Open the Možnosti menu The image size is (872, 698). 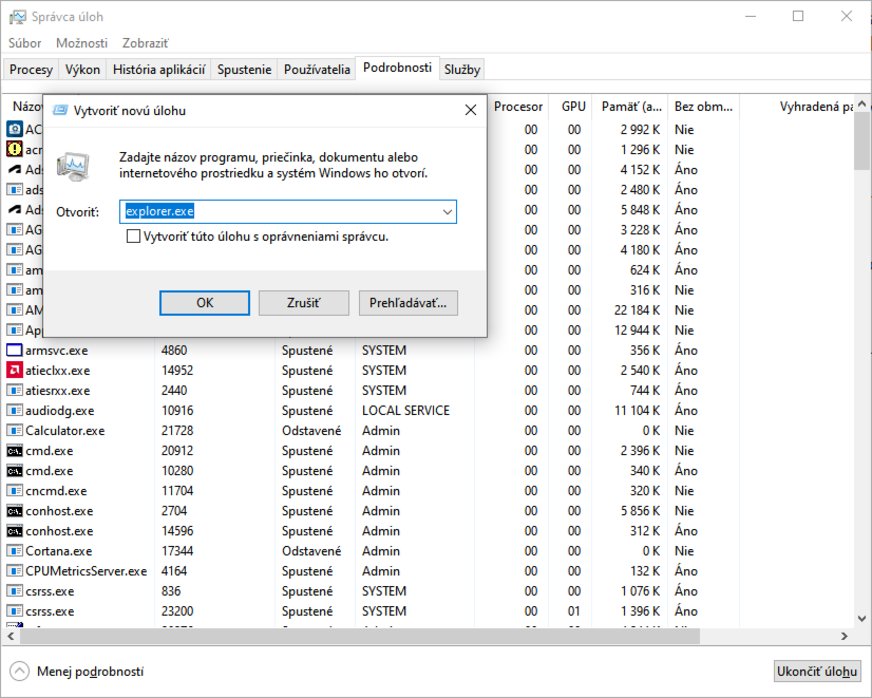coord(82,43)
